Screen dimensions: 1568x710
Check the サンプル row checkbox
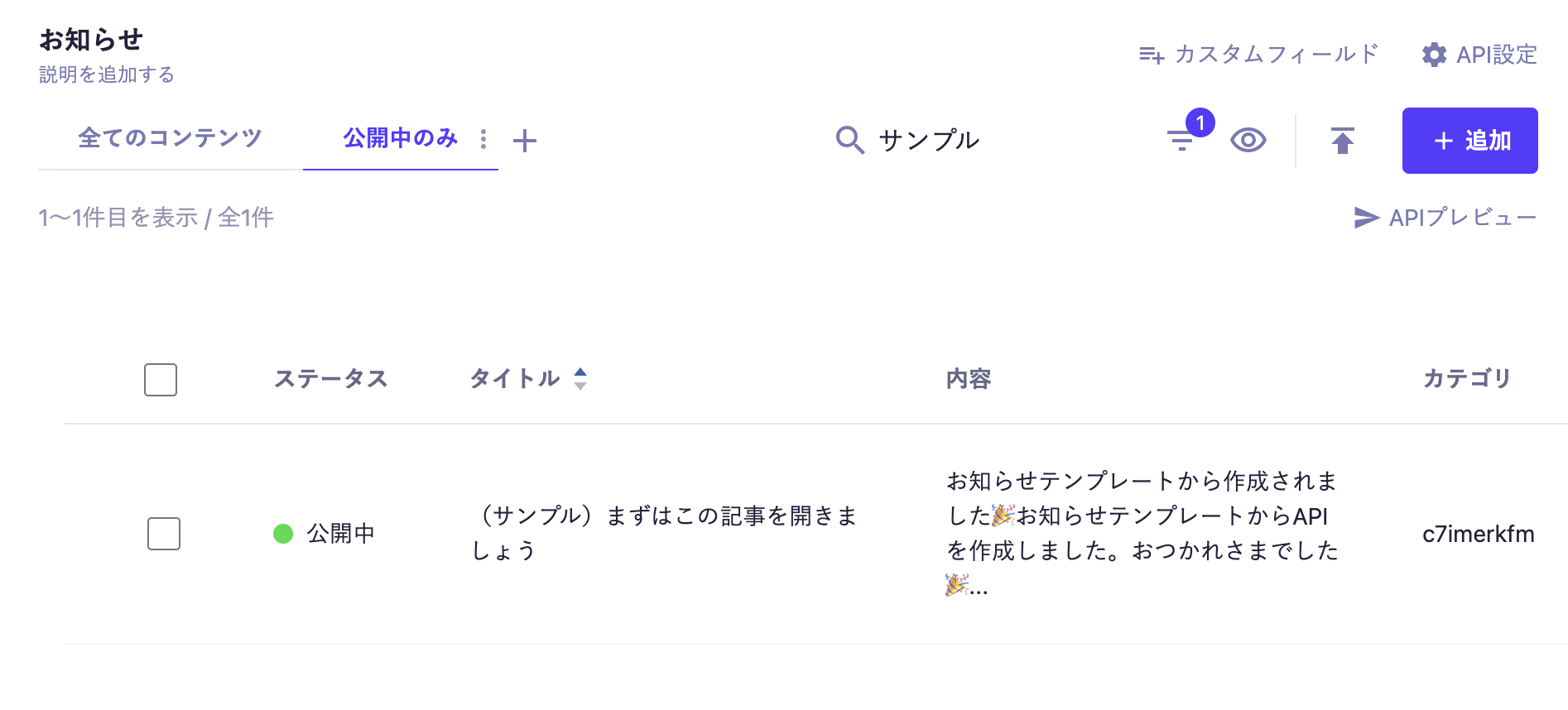164,534
